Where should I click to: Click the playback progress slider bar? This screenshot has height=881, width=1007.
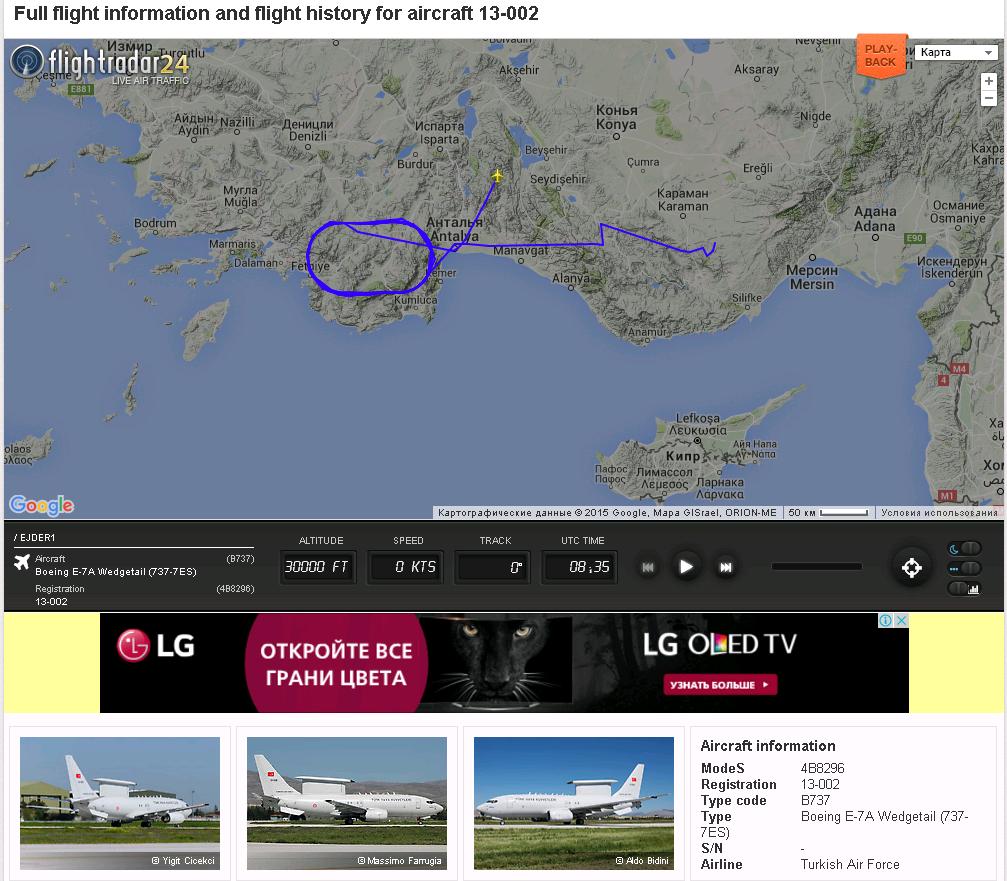tap(816, 566)
